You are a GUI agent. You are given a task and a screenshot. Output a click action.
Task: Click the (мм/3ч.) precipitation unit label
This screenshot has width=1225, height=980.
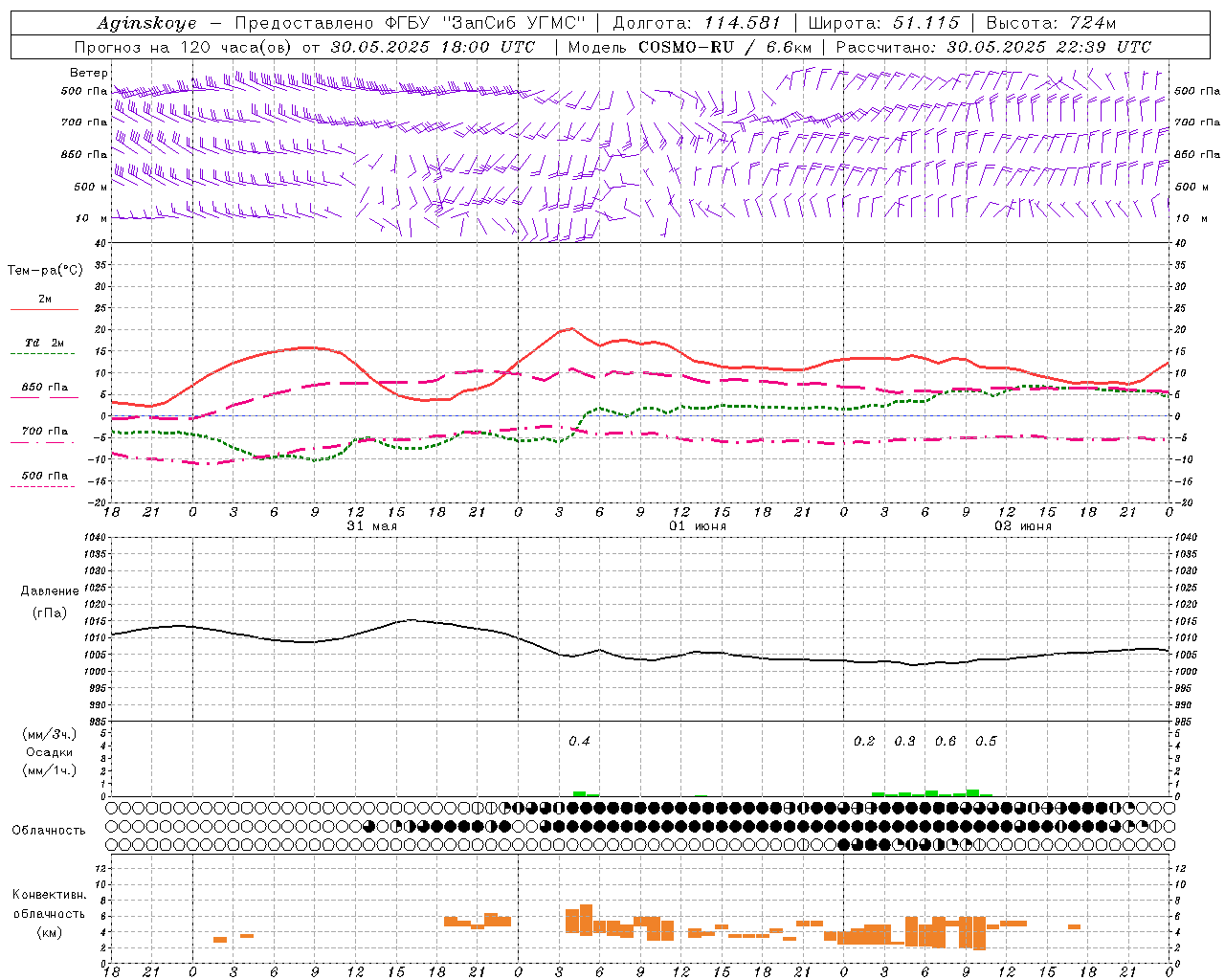point(50,734)
